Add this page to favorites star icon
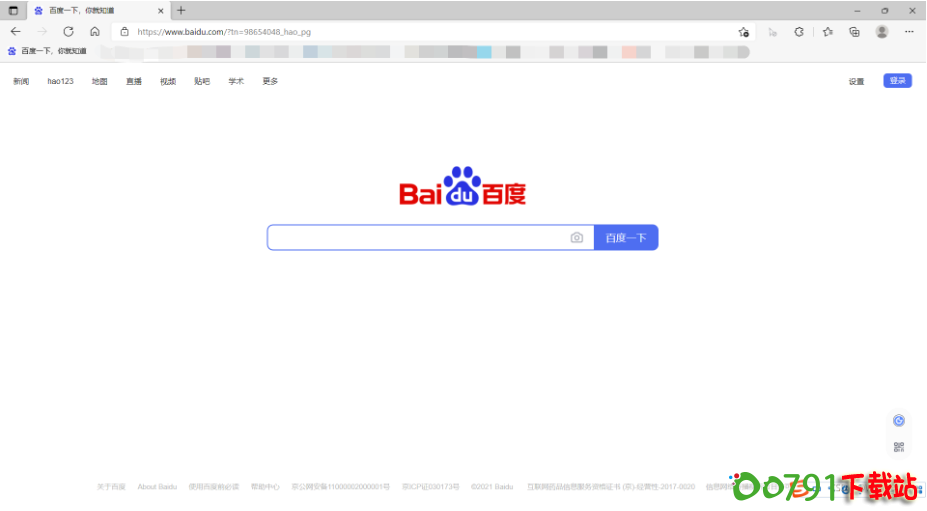 click(743, 32)
